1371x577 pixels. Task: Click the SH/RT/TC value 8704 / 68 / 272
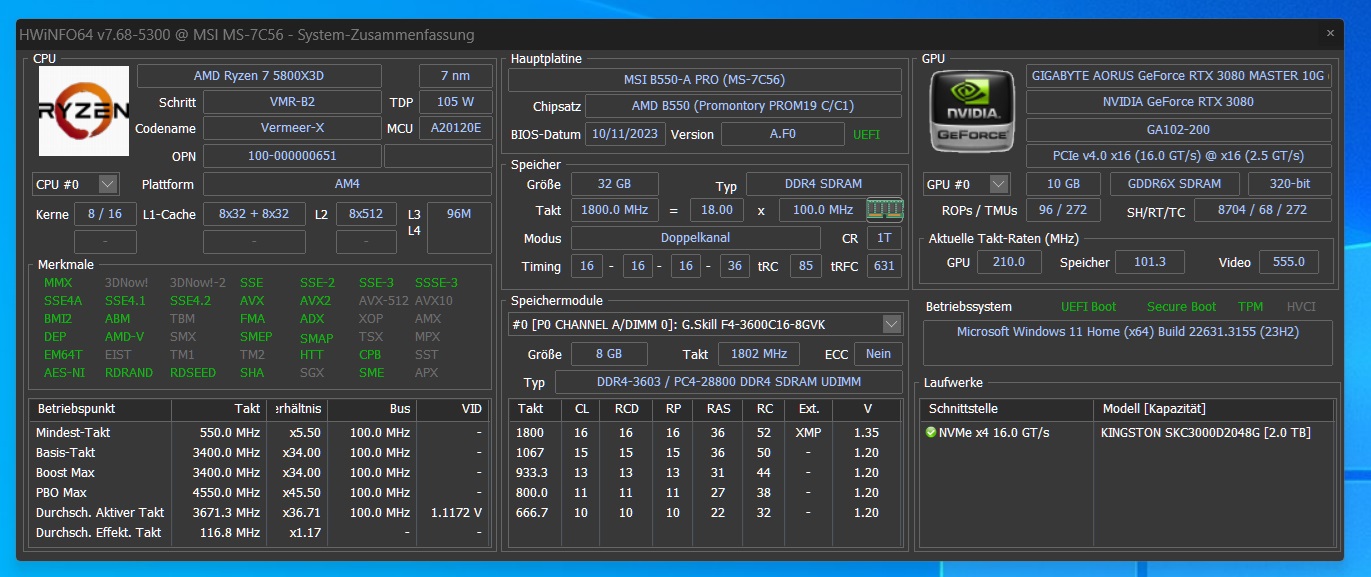[x=1262, y=210]
